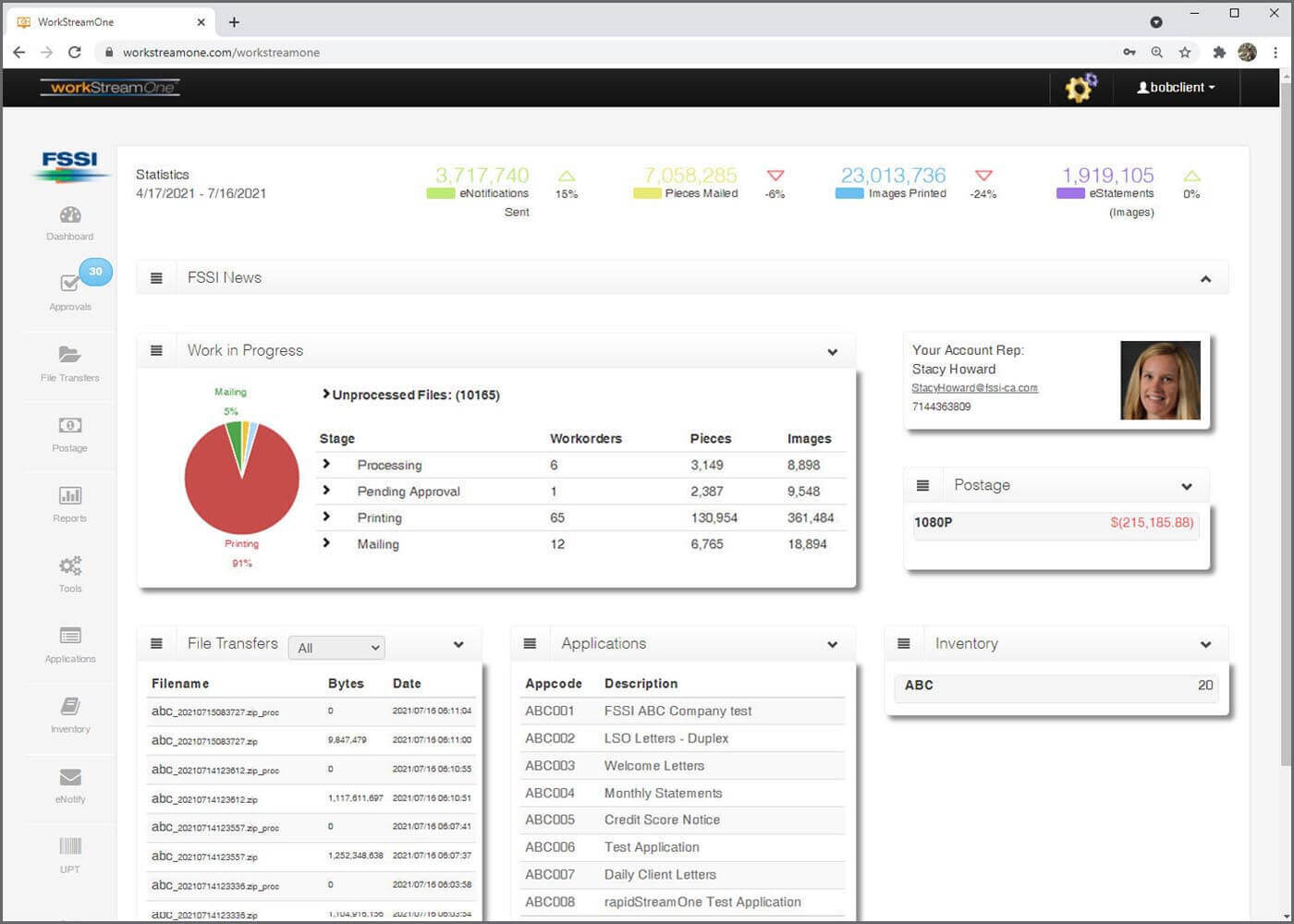Select the eNotify sidebar icon

(69, 784)
